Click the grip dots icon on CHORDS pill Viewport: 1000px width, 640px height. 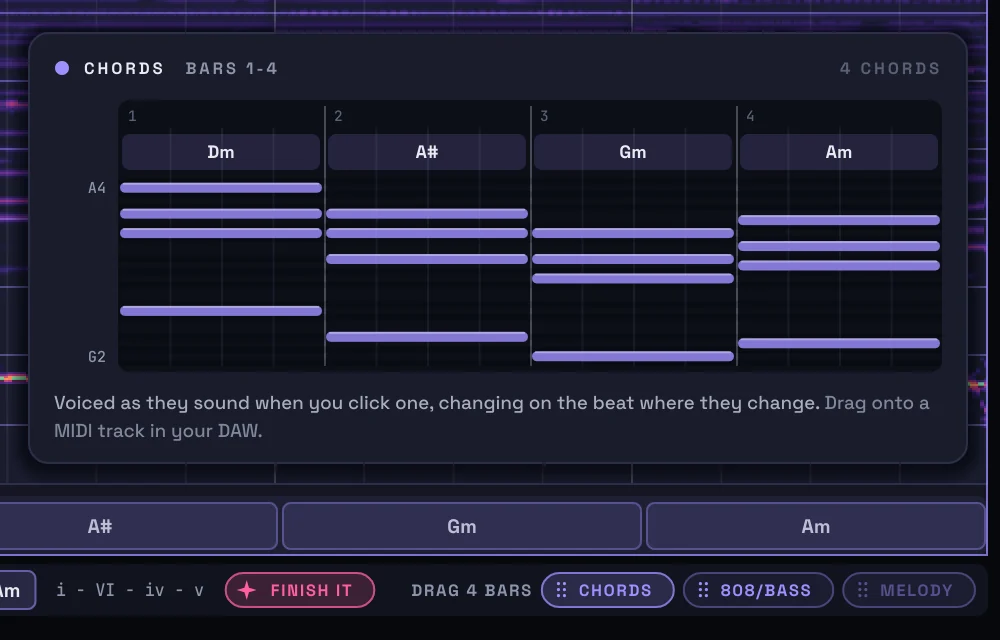tap(561, 590)
